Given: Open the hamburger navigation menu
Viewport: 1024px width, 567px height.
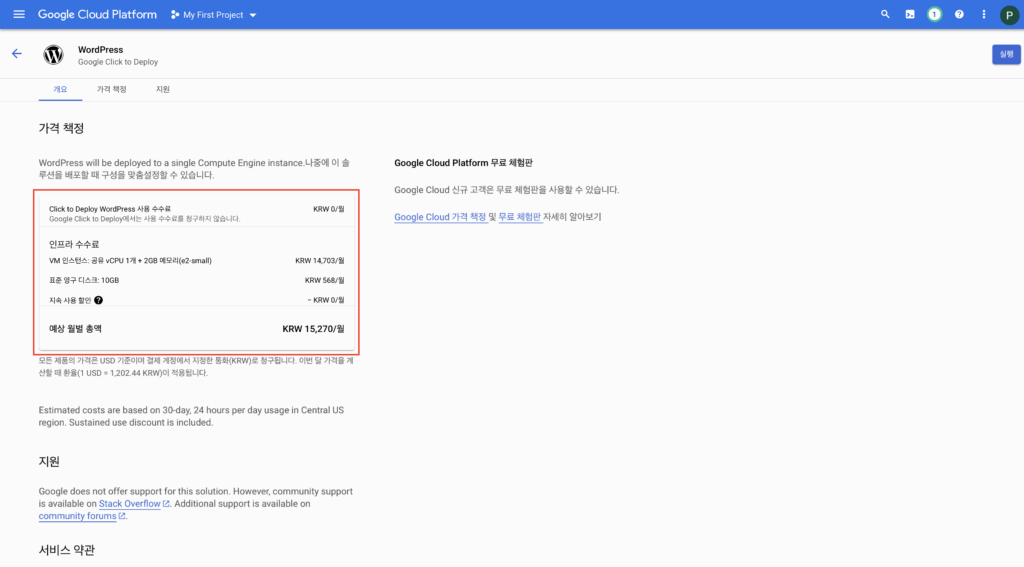Looking at the screenshot, I should coord(19,14).
